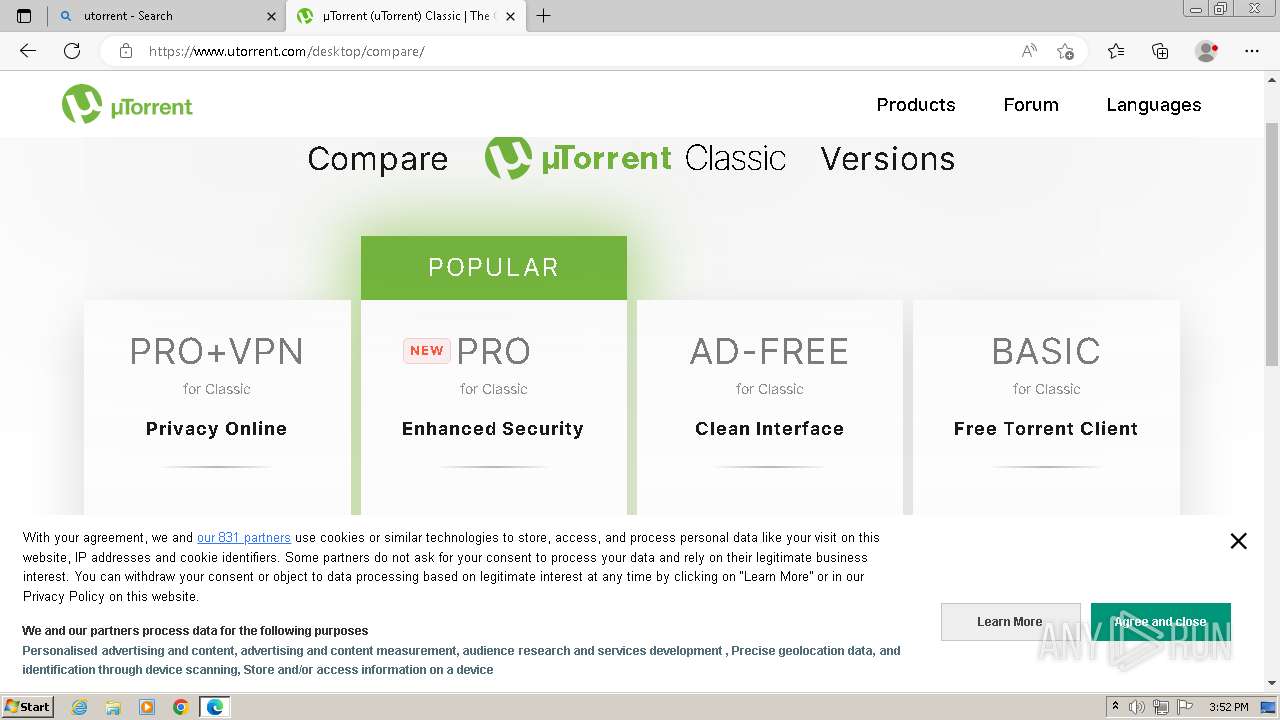Viewport: 1280px width, 720px height.
Task: Open the Products menu
Action: pyautogui.click(x=916, y=105)
